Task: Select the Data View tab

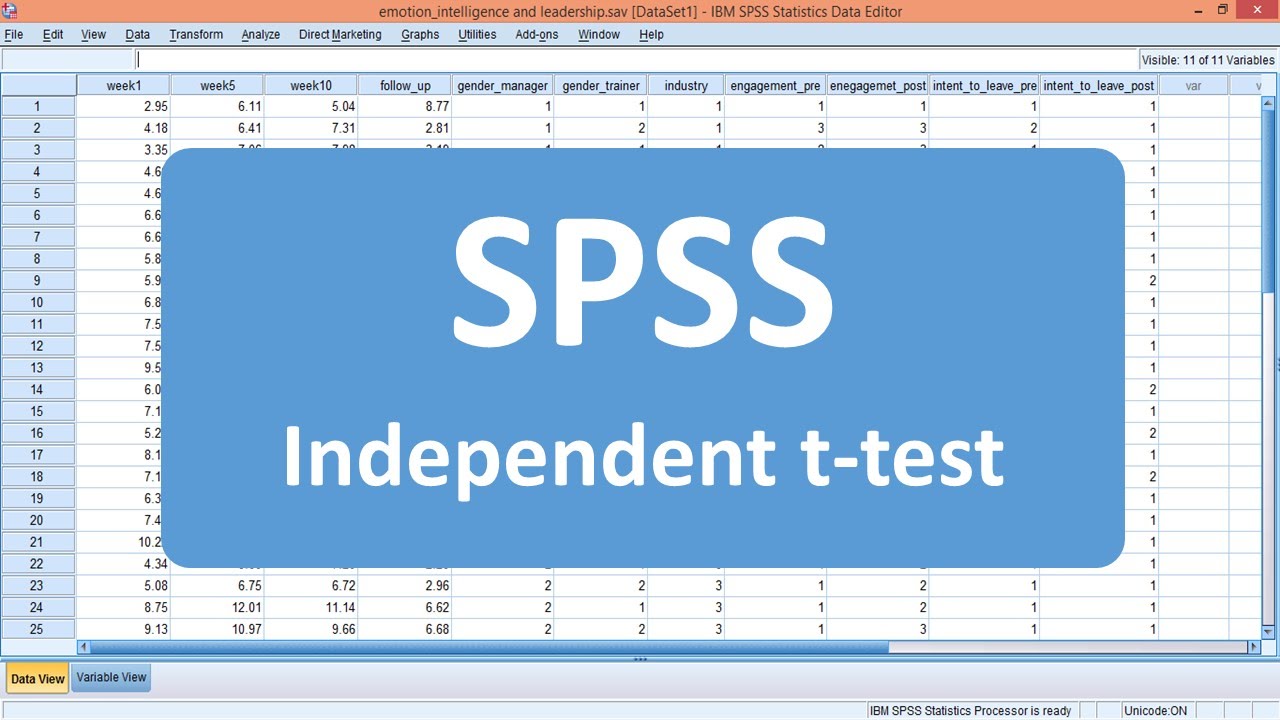Action: point(38,678)
